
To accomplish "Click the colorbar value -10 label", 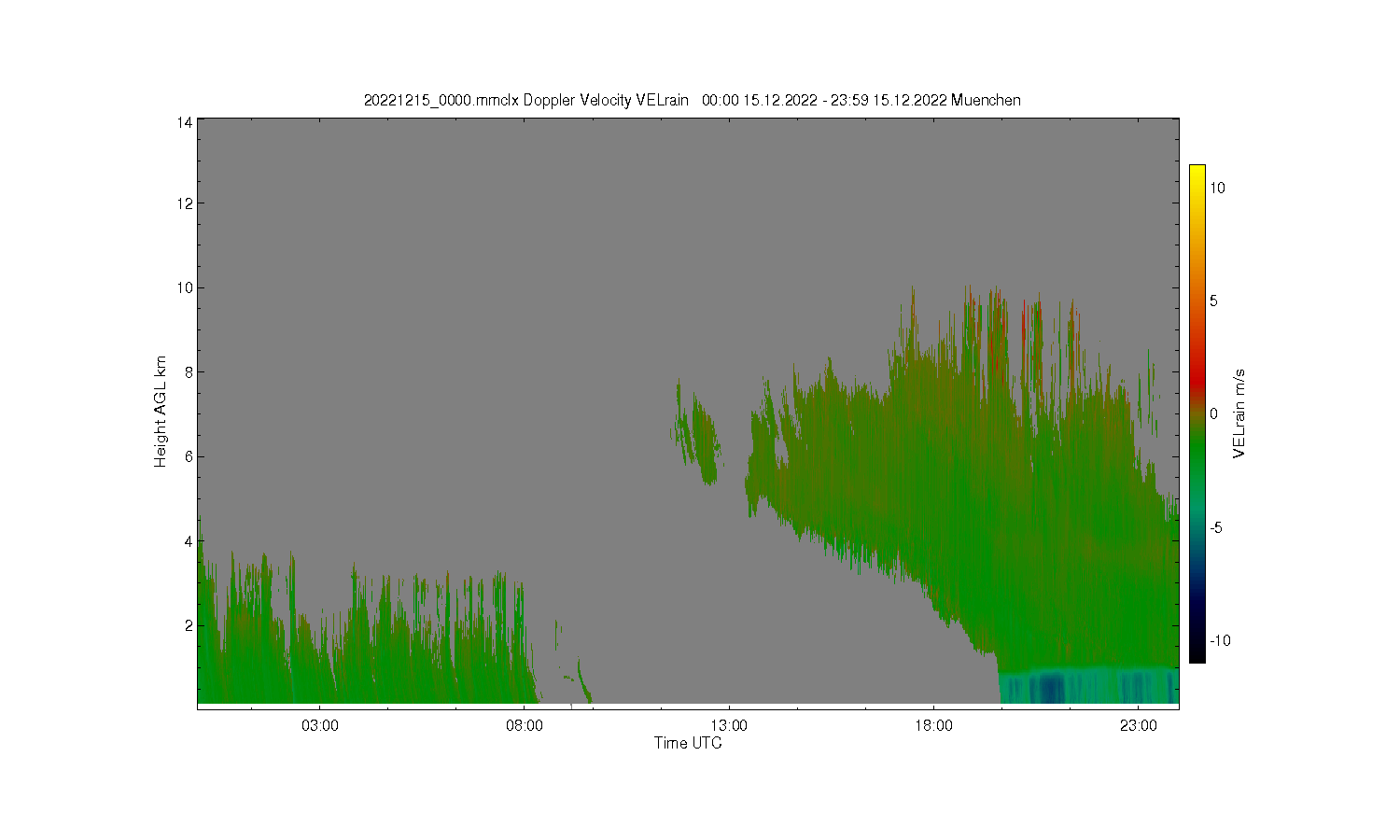I will [1220, 640].
